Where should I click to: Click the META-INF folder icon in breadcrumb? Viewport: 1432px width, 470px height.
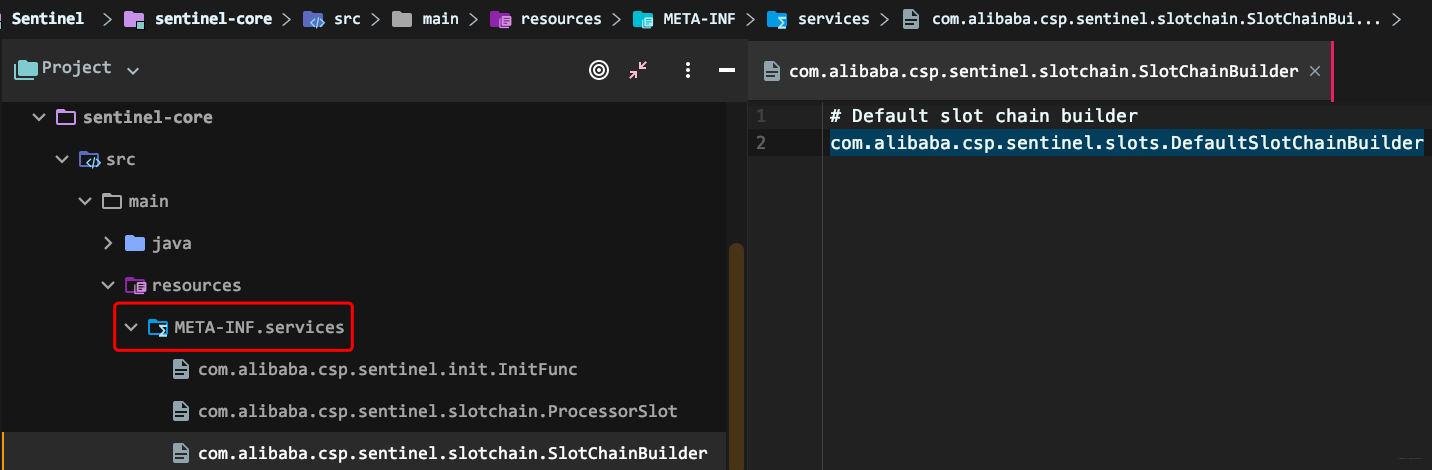644,18
